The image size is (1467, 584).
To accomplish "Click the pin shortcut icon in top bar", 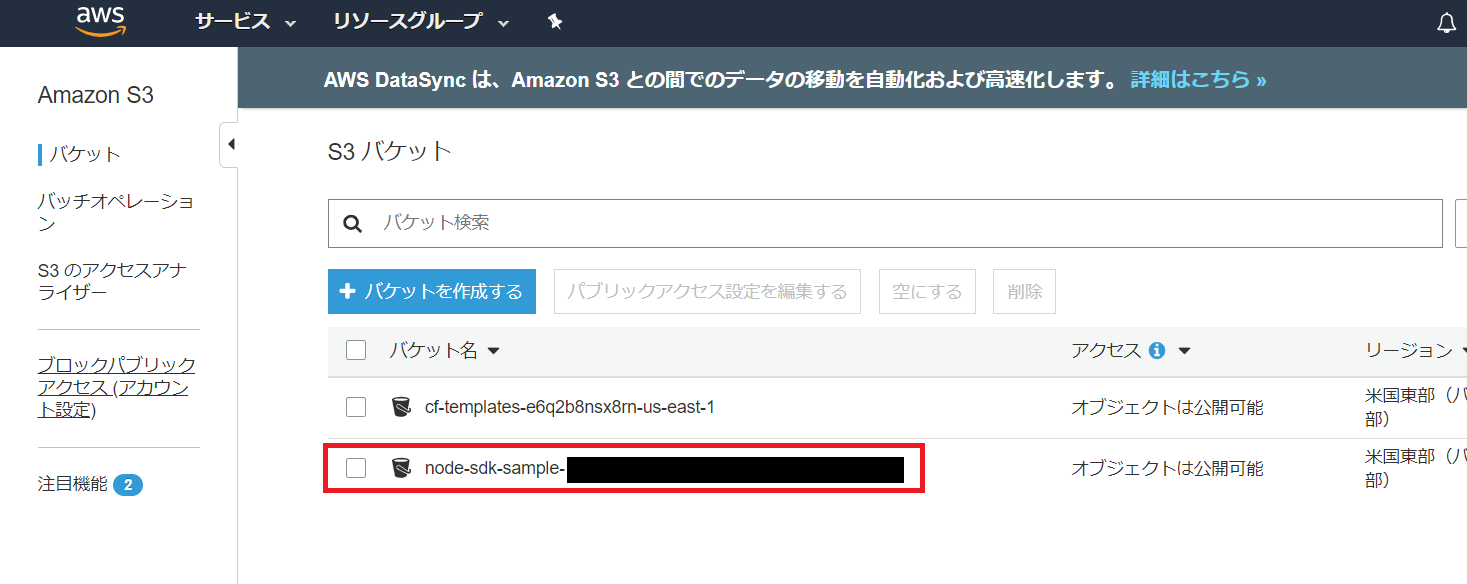I will tap(555, 22).
